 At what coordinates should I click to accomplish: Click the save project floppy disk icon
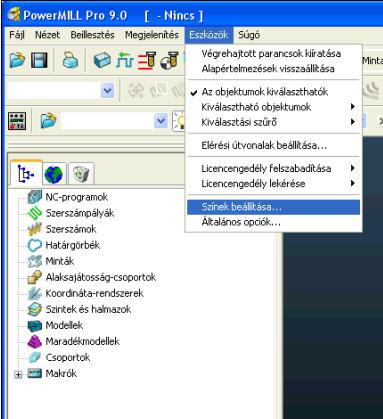(x=39, y=60)
